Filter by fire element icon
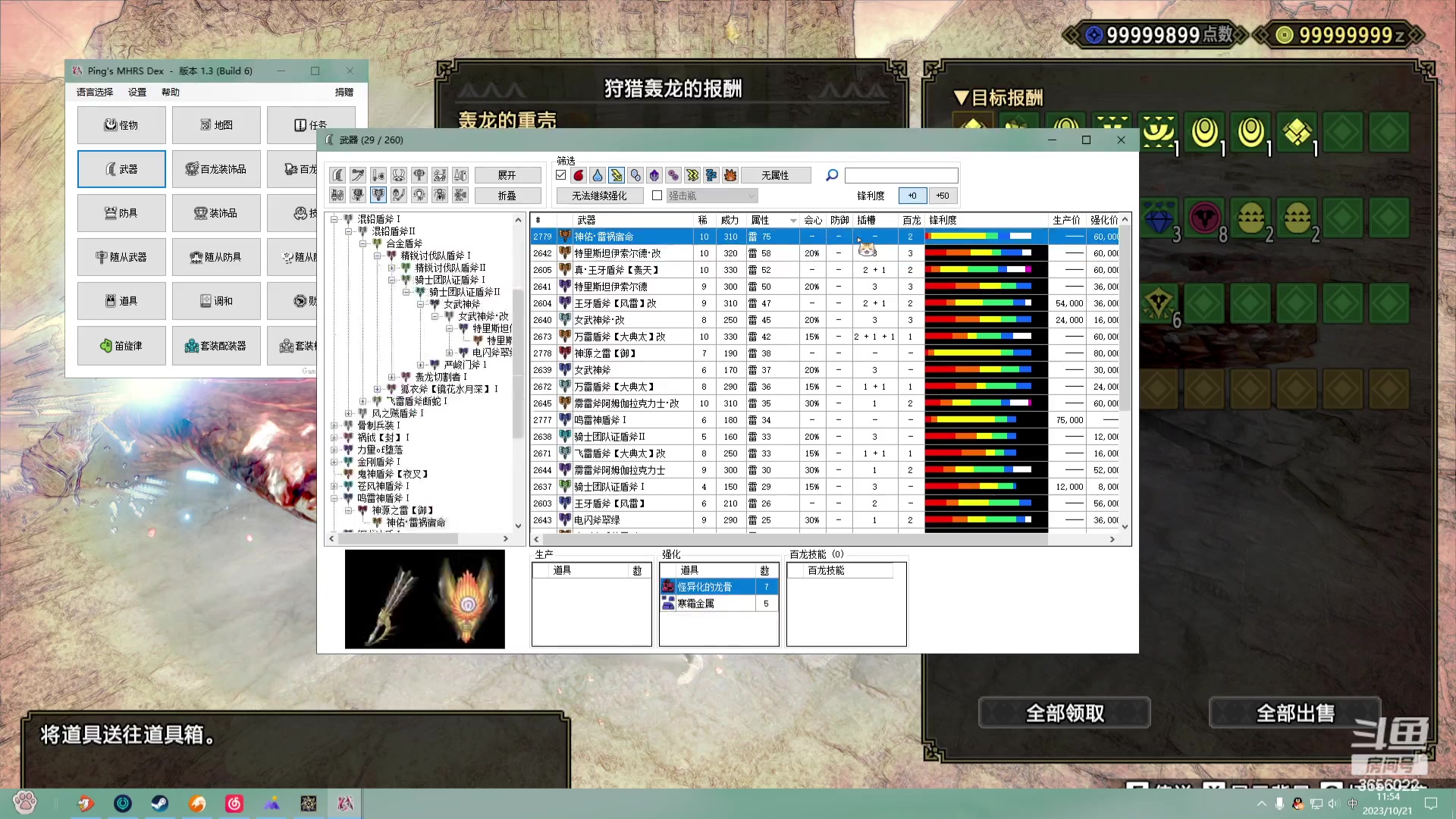Viewport: 1456px width, 819px height. click(x=579, y=175)
